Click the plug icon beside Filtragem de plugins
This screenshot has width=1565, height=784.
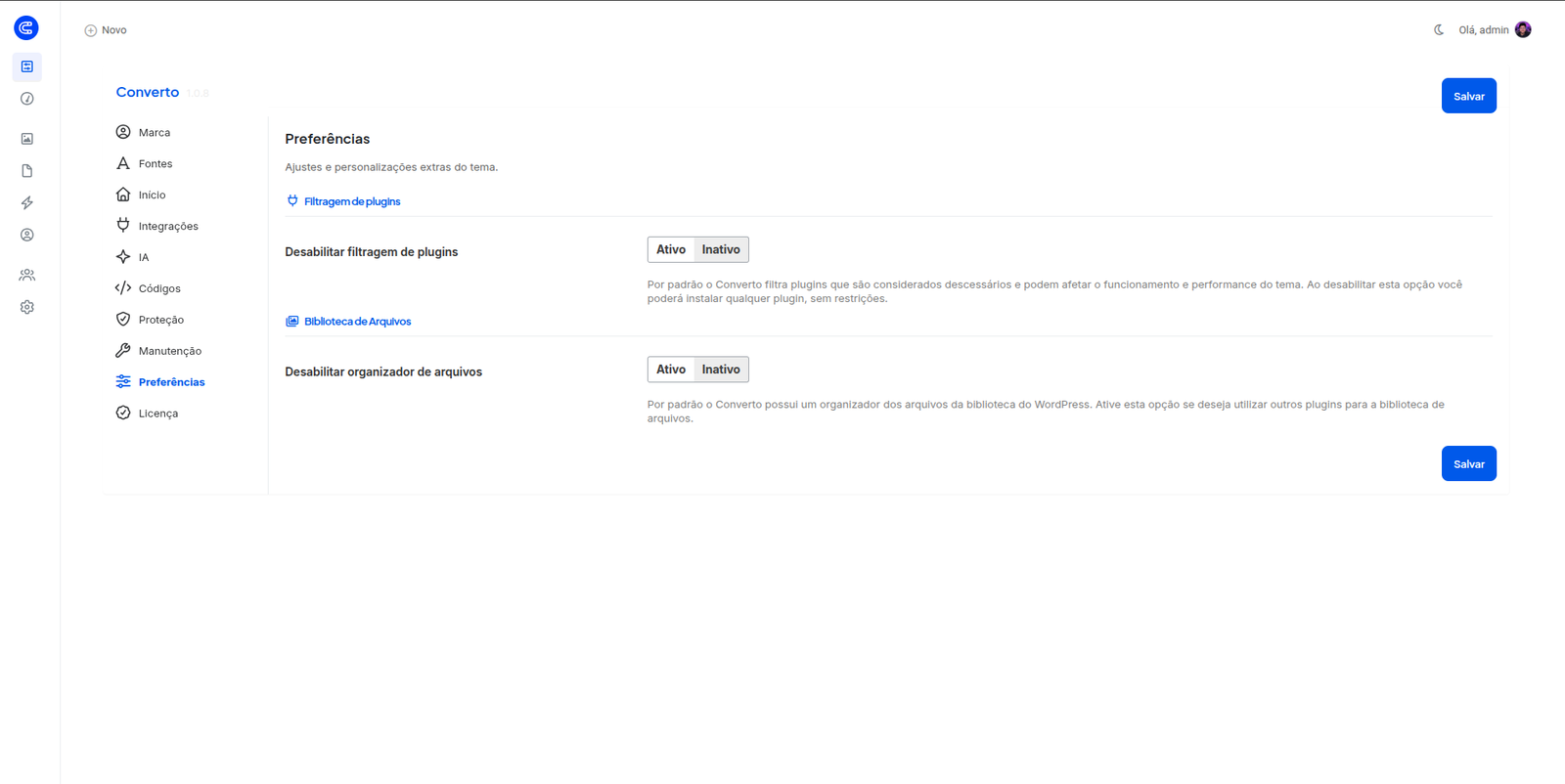292,200
